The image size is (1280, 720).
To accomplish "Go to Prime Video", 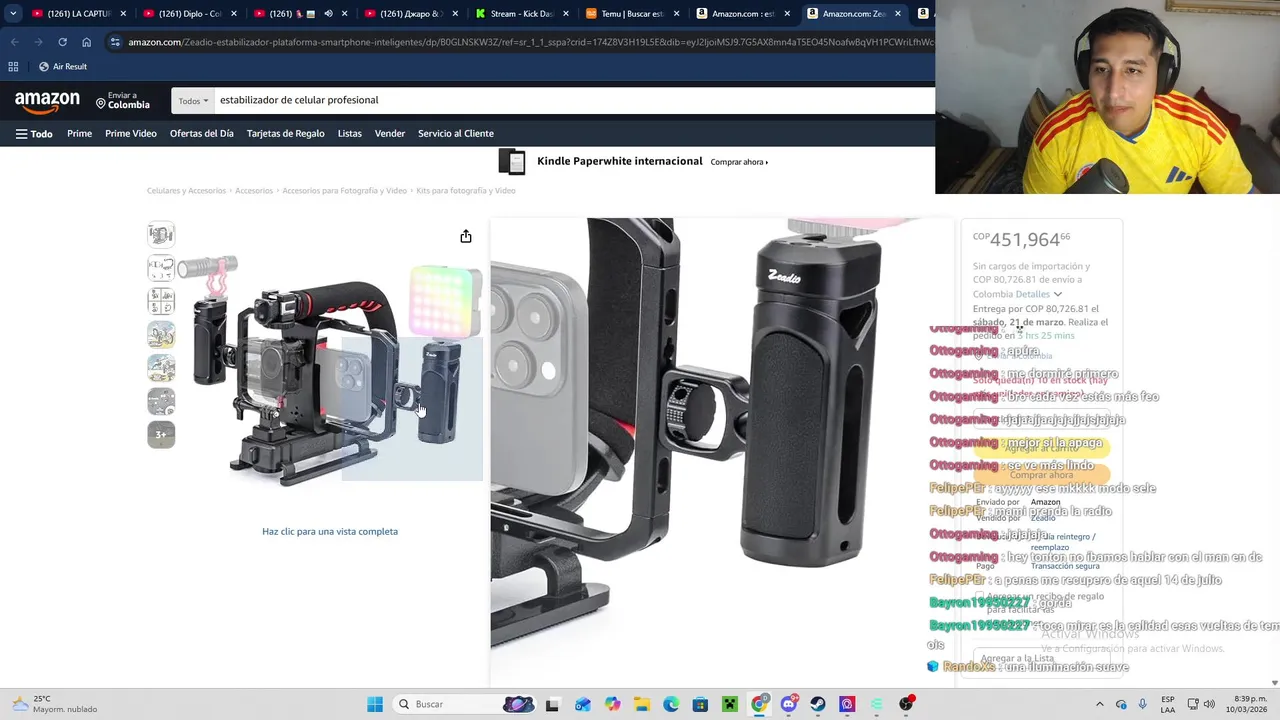I will click(x=131, y=133).
